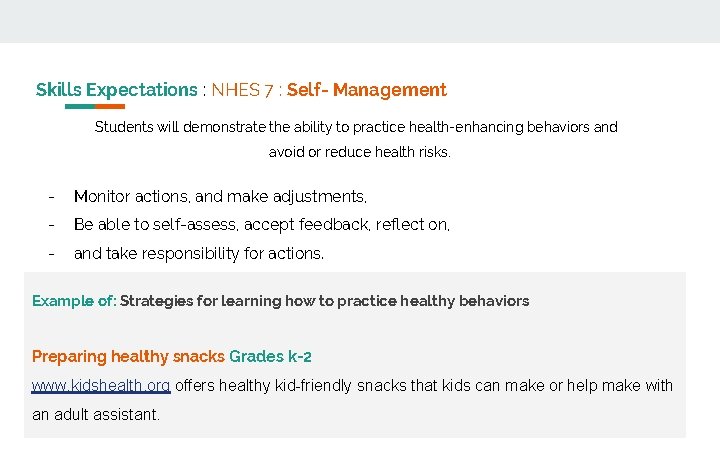
Task: Click the dash before 'Monitor actions'
Action: pyautogui.click(x=51, y=197)
